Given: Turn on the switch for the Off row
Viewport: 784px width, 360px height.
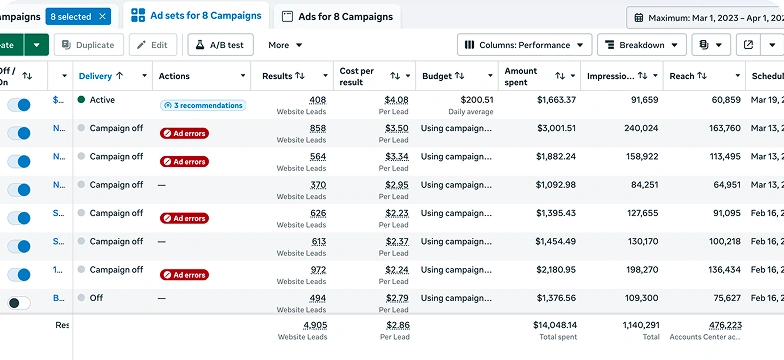Looking at the screenshot, I should [x=19, y=302].
